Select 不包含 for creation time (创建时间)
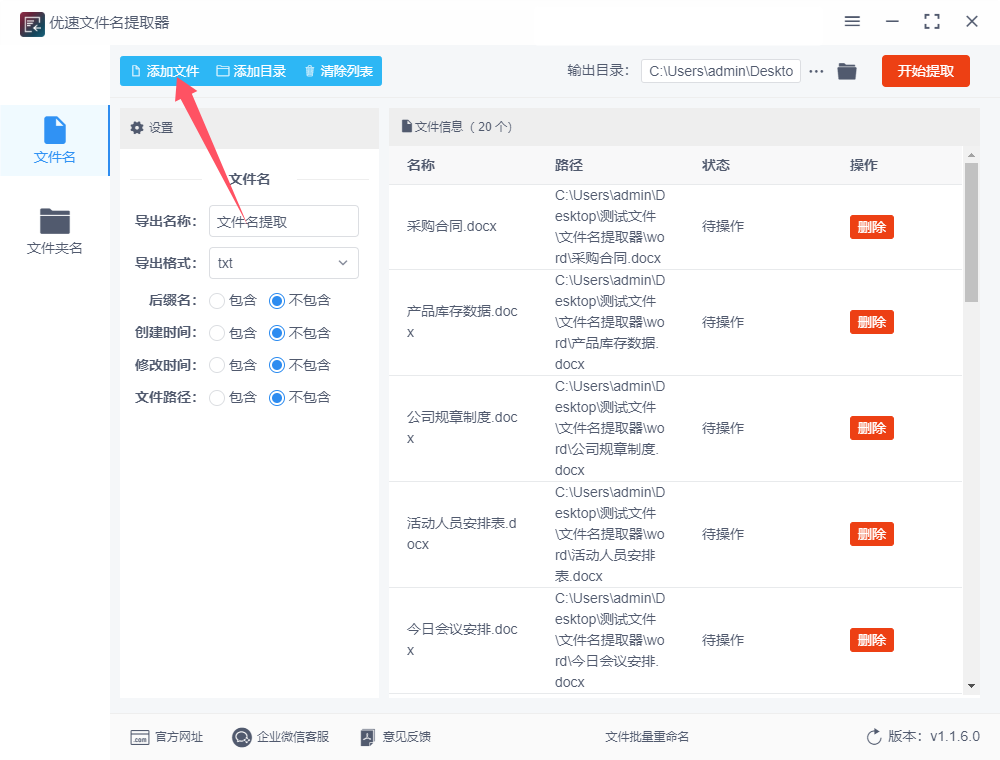 tap(277, 333)
